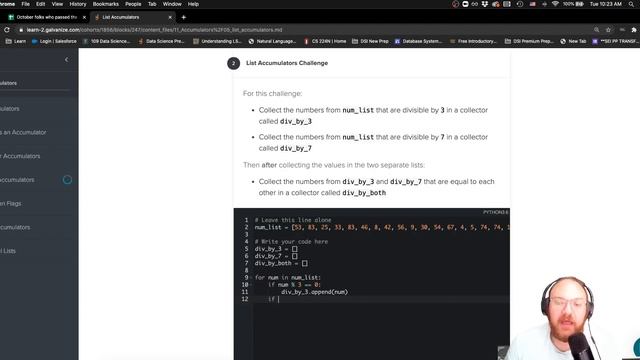Image resolution: width=640 pixels, height=360 pixels.
Task: Open the People menu
Action: click(133, 4)
